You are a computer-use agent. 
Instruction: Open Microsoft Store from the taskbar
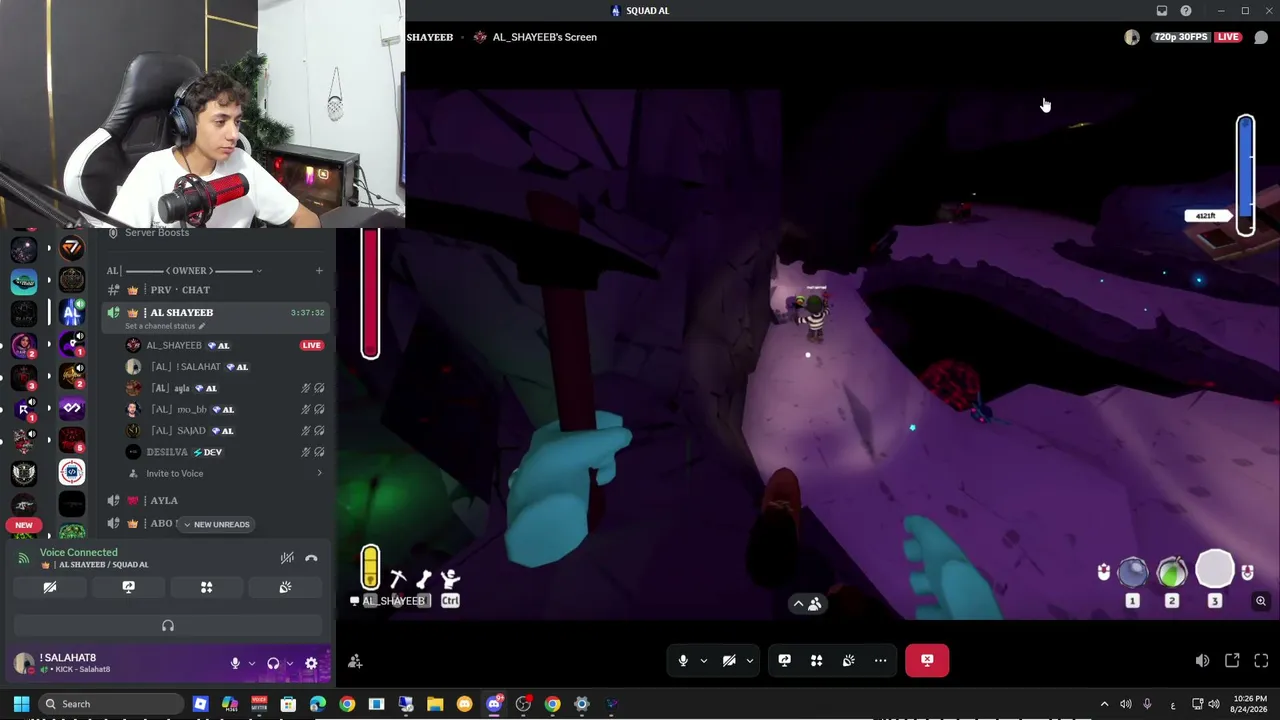[288, 704]
